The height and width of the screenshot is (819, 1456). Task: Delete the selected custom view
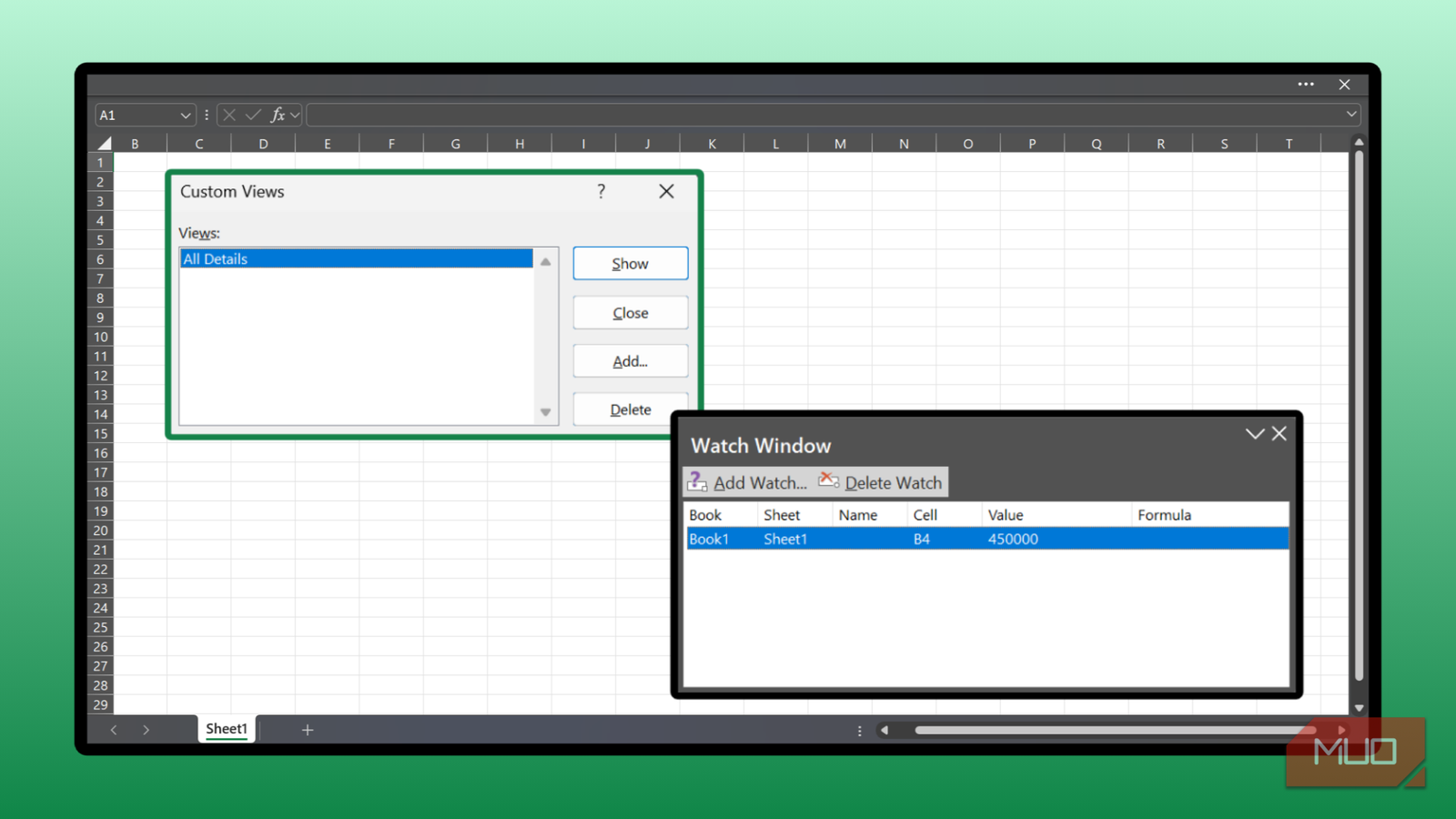coord(630,409)
